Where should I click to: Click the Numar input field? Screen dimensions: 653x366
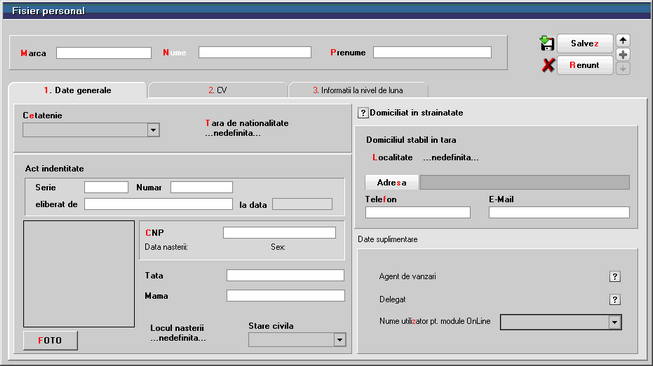point(202,187)
